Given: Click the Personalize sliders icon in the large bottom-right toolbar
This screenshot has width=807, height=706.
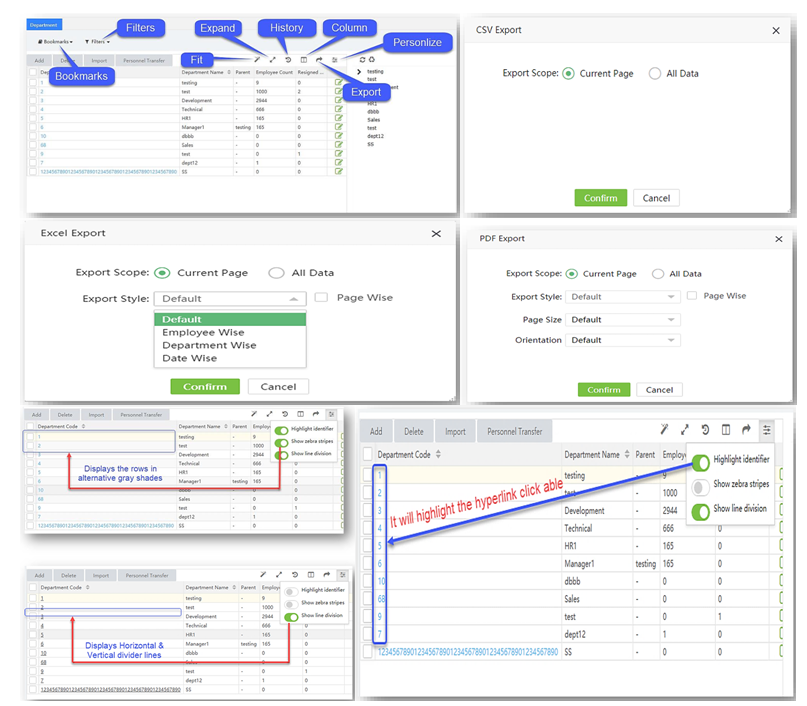Looking at the screenshot, I should pos(767,430).
